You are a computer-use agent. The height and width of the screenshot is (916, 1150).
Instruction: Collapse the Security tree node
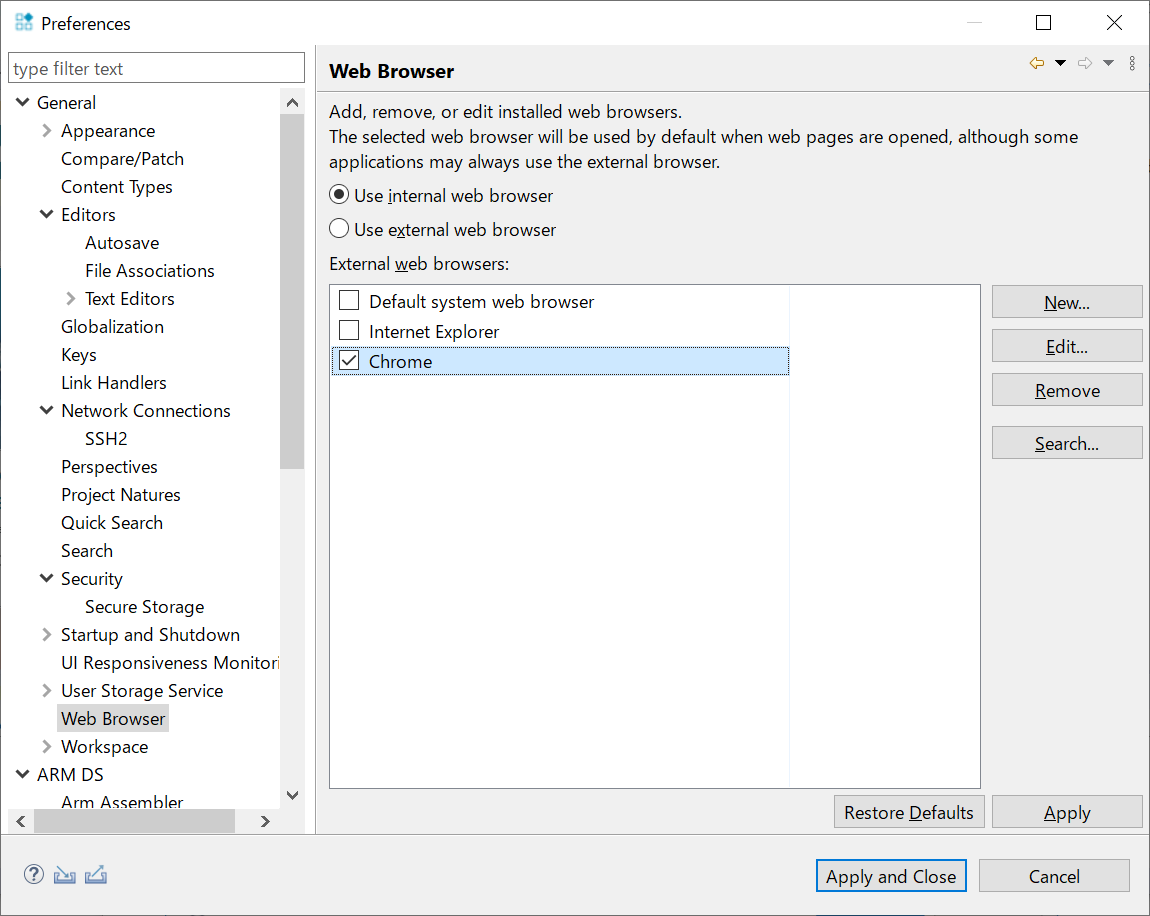pos(46,578)
